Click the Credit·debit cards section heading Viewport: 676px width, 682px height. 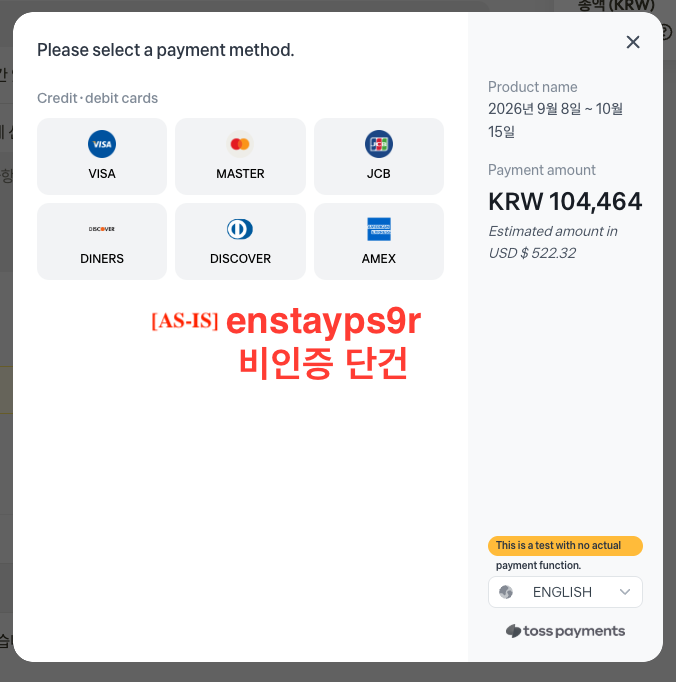(97, 98)
